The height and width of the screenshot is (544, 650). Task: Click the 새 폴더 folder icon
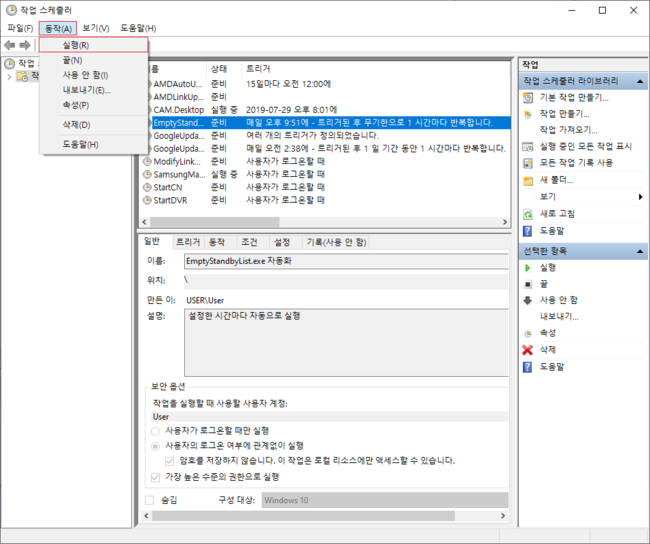click(x=527, y=180)
